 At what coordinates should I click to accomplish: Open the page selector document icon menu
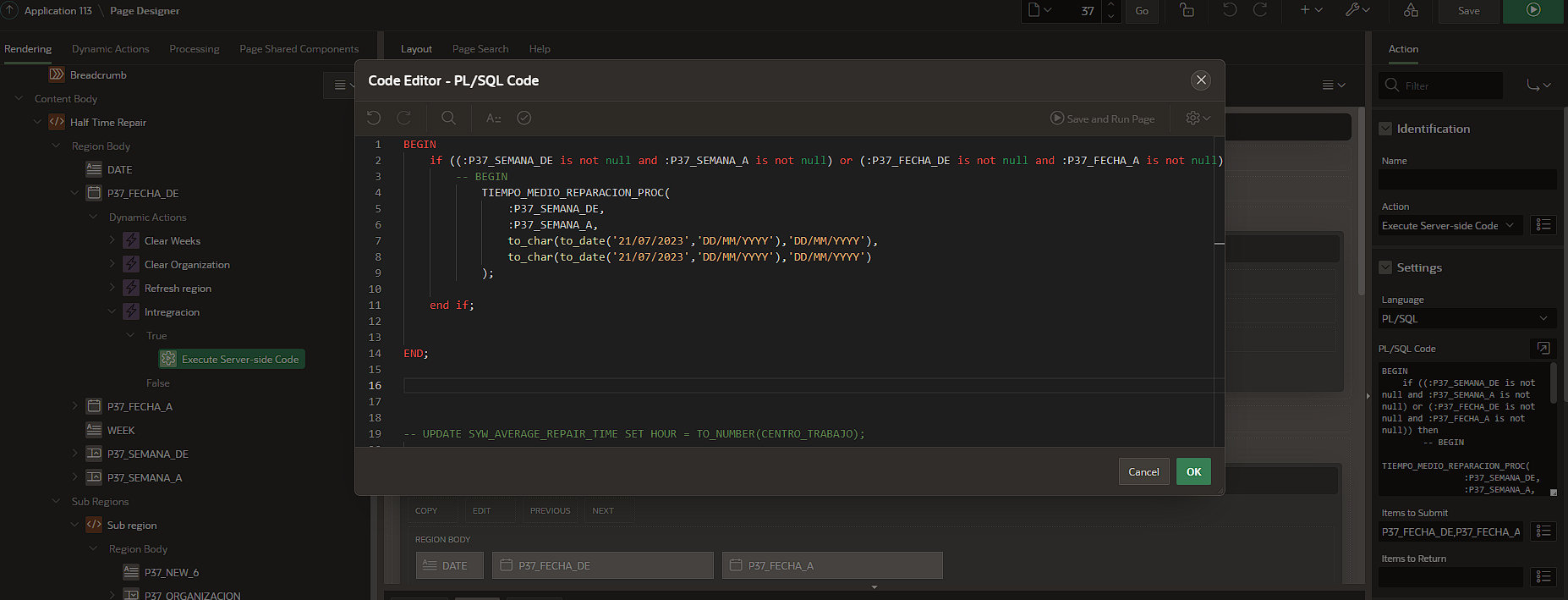(x=1039, y=10)
